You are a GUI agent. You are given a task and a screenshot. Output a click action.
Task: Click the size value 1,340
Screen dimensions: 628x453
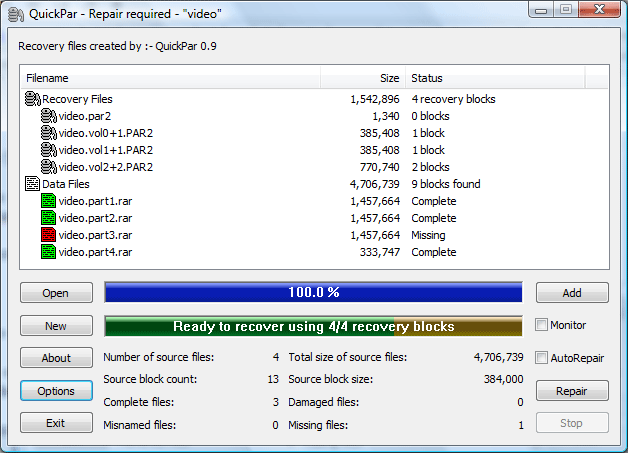(386, 116)
